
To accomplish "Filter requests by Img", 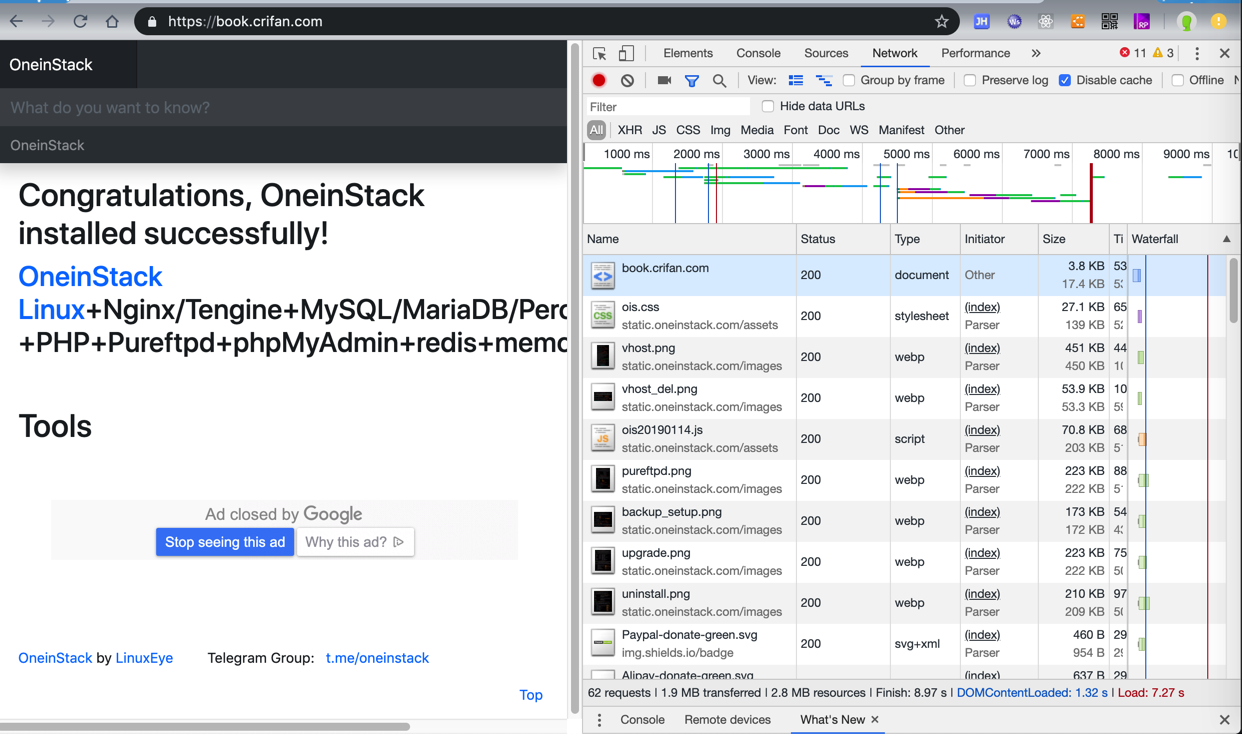I will 720,130.
